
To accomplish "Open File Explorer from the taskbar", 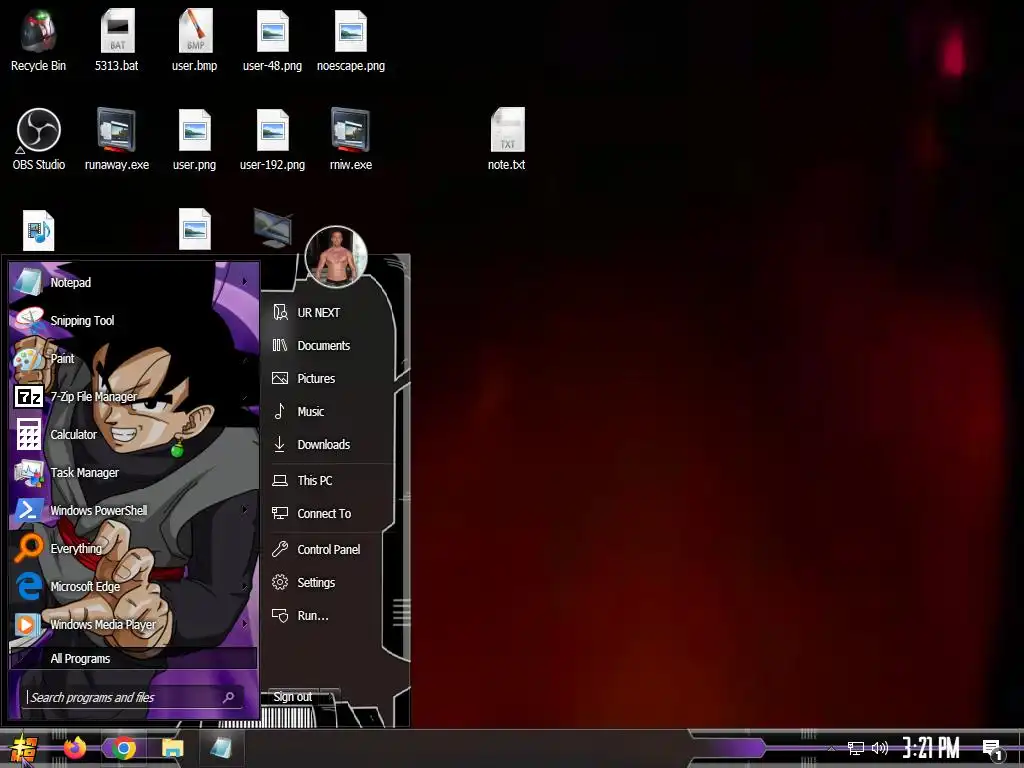I will point(172,748).
